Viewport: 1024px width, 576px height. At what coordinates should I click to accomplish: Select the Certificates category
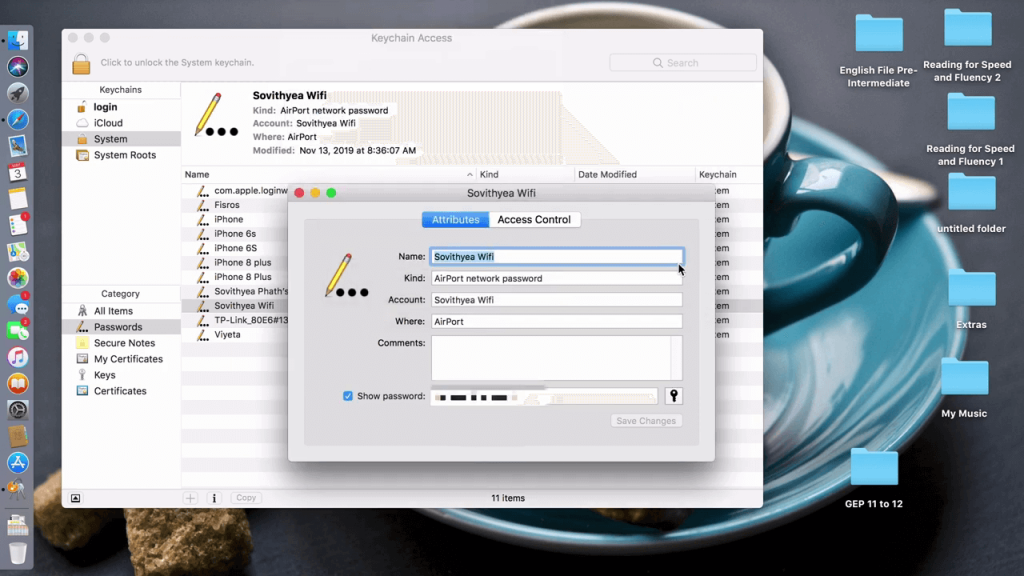[x=121, y=391]
